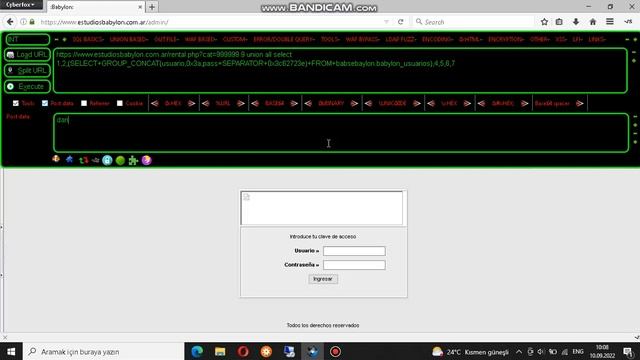Click the browser Home icon

(593, 22)
